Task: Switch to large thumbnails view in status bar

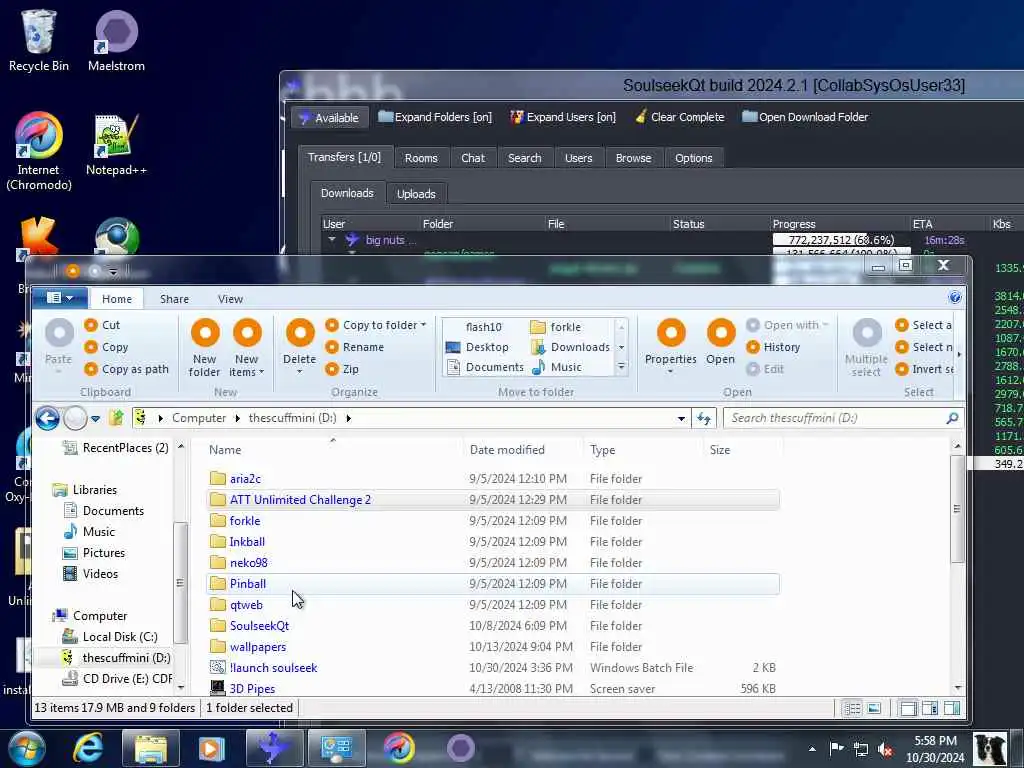Action: pyautogui.click(x=874, y=709)
